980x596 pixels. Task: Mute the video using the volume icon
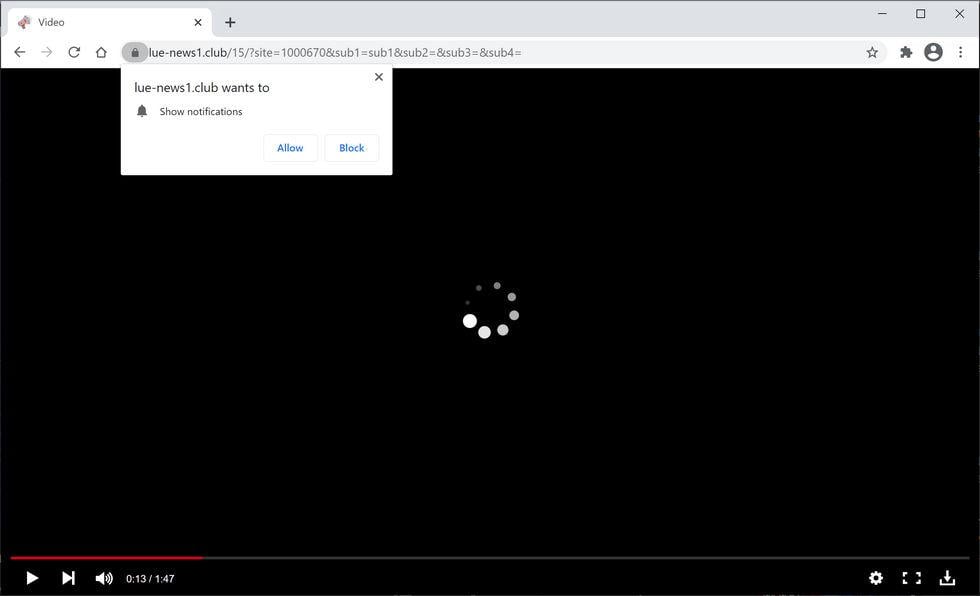coord(103,577)
